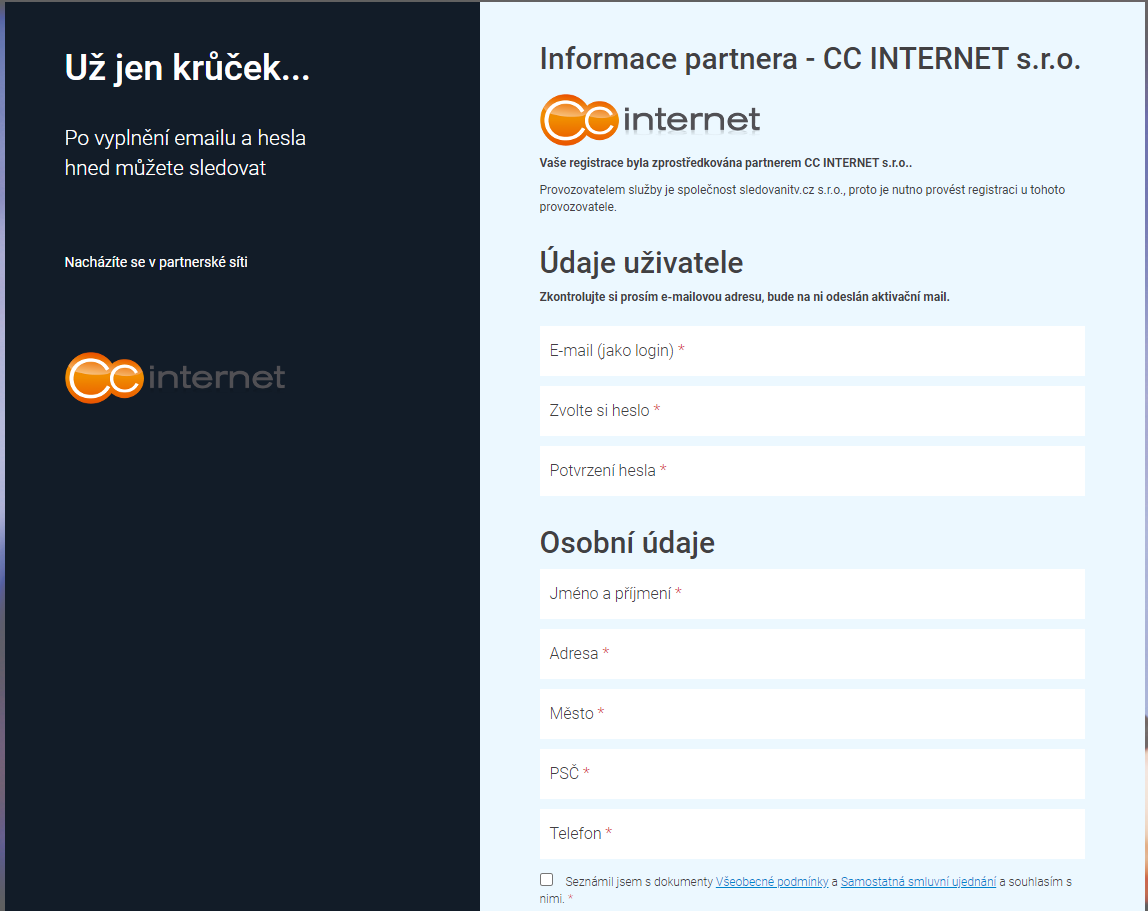Click the 'Informace partnera - CC INTERNET' heading
Image resolution: width=1148 pixels, height=911 pixels.
click(x=810, y=59)
